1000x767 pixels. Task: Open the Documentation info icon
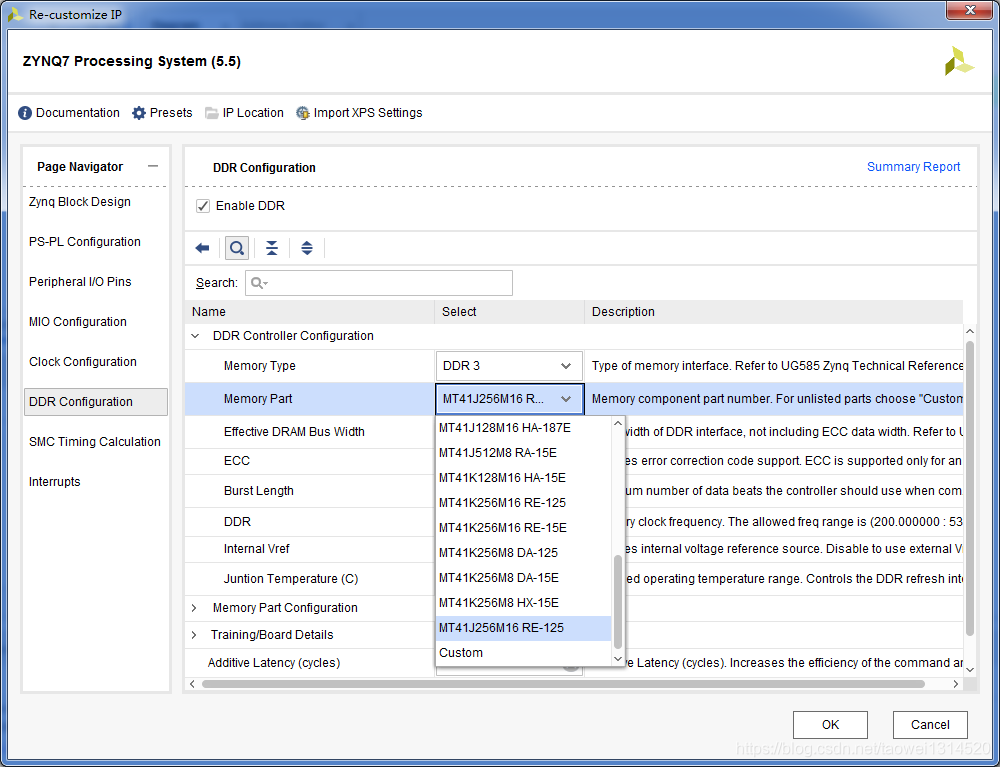tap(25, 113)
